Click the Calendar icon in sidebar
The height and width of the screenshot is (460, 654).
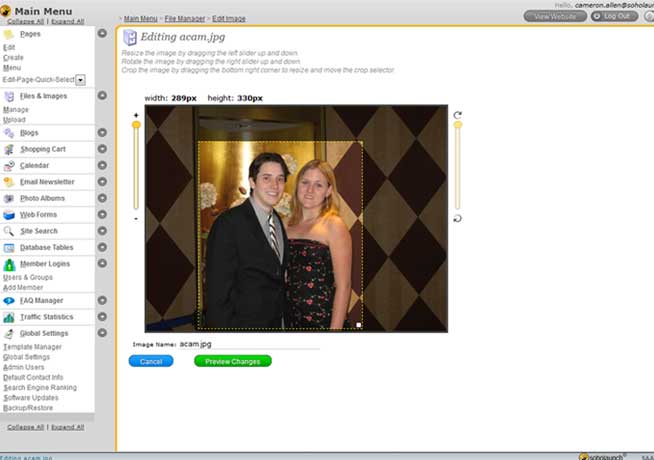(x=9, y=165)
